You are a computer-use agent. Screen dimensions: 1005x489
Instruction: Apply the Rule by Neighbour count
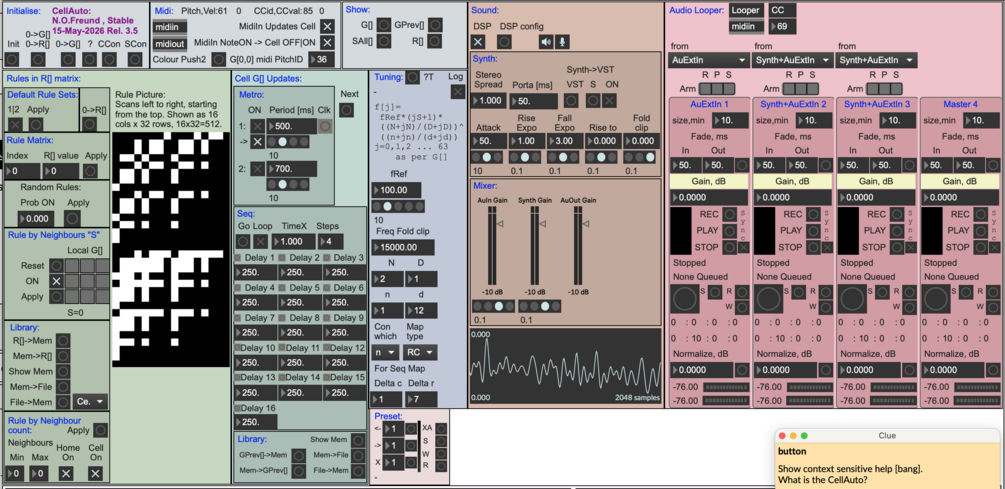click(101, 430)
